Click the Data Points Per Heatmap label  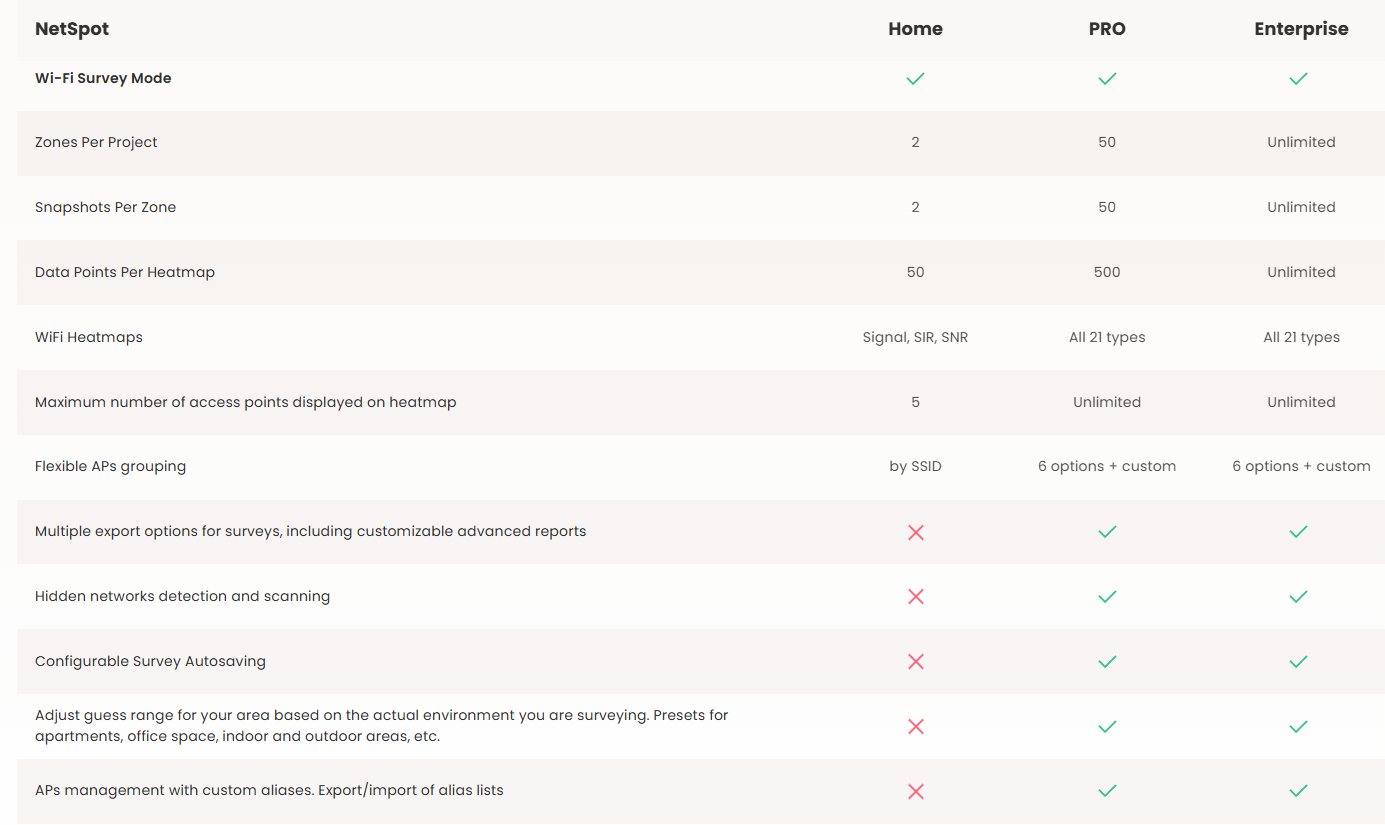[x=125, y=272]
